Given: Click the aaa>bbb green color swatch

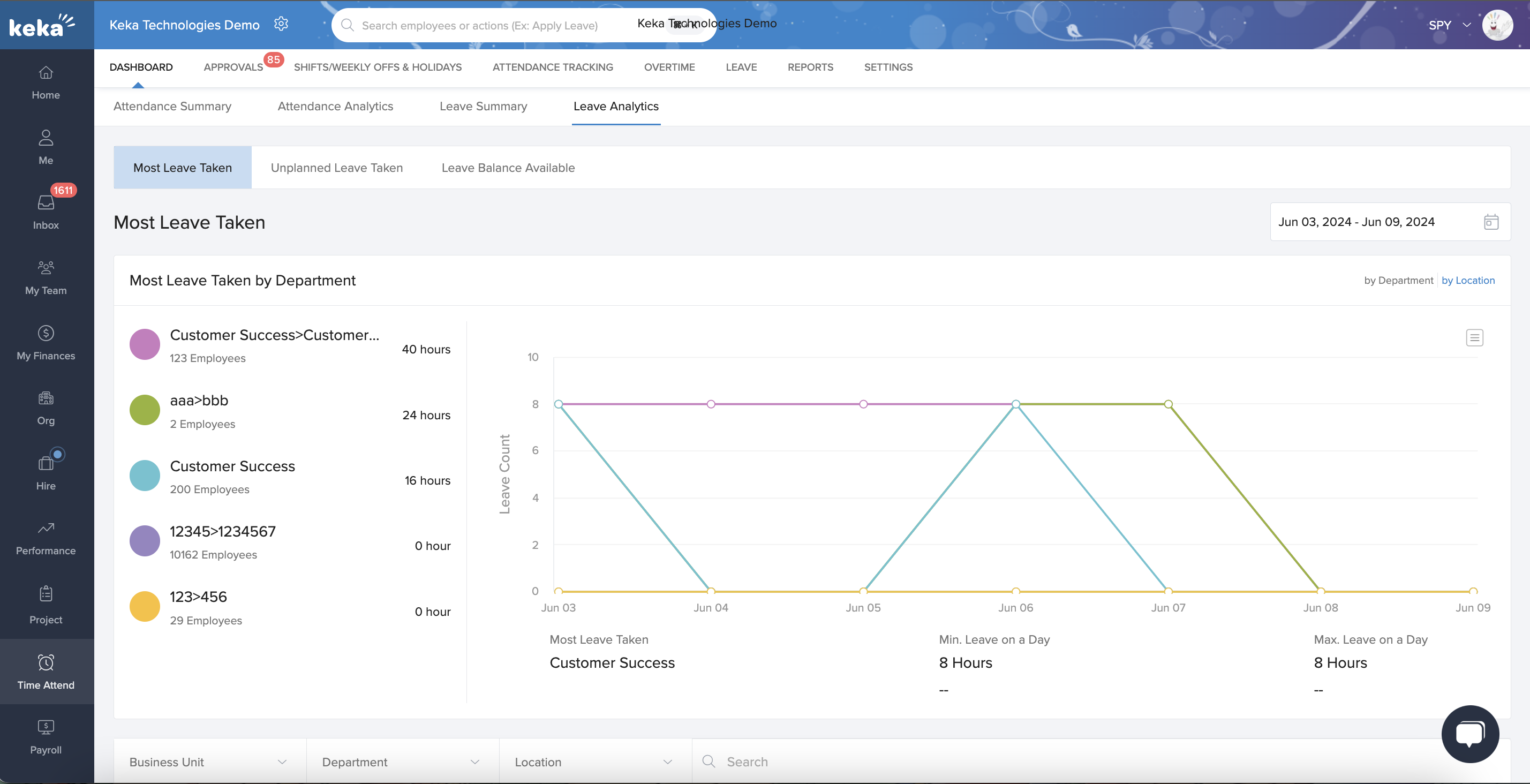Looking at the screenshot, I should [x=145, y=410].
